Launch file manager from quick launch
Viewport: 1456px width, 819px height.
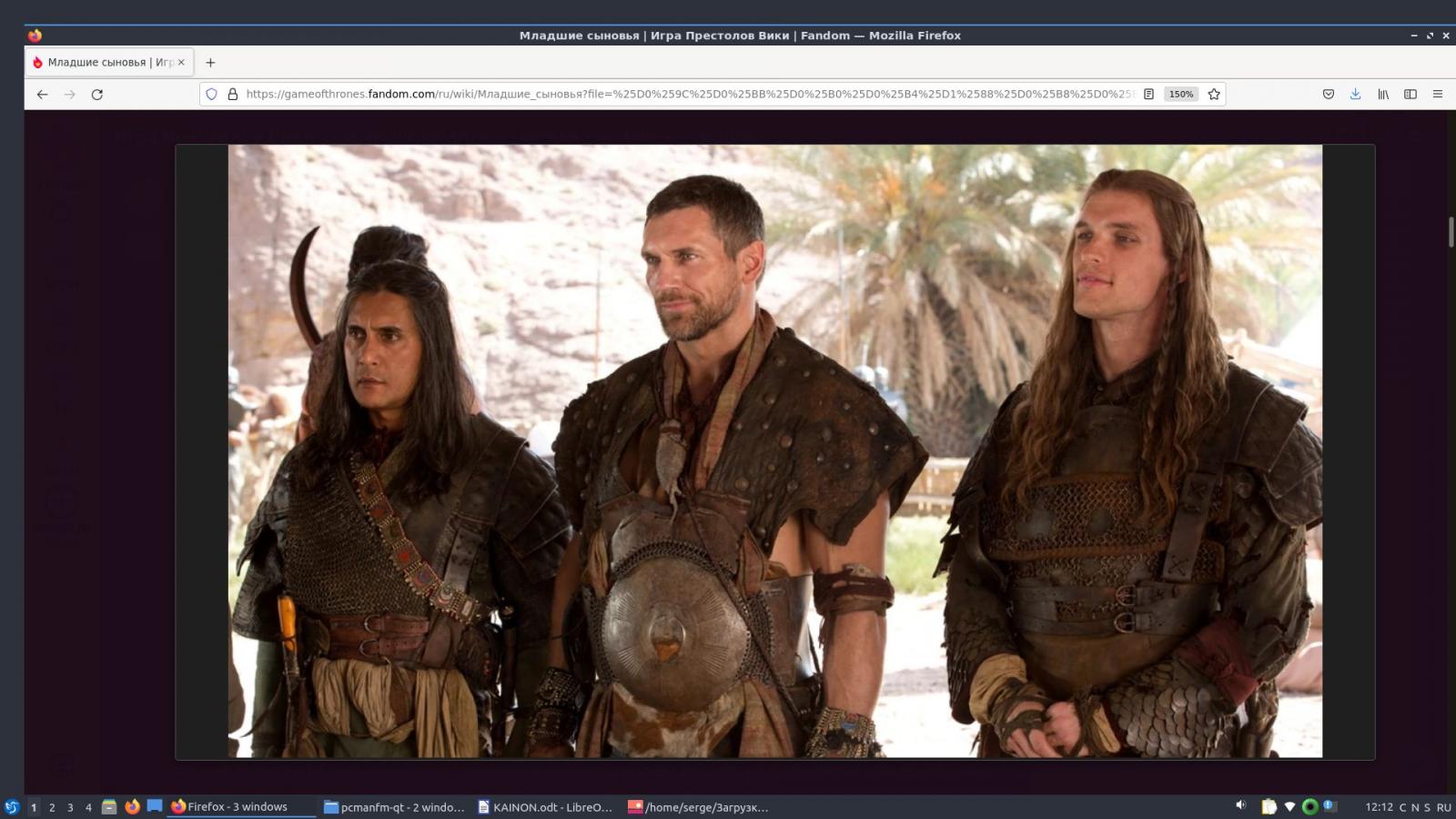pos(109,807)
